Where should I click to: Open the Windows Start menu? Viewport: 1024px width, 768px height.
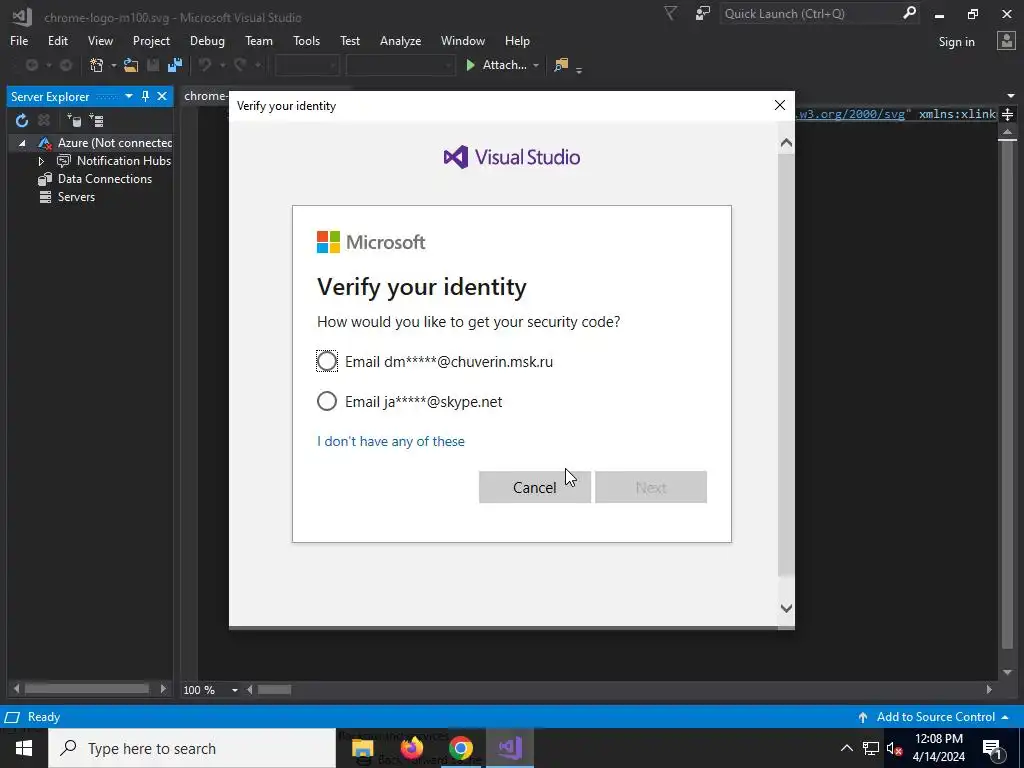(x=24, y=748)
